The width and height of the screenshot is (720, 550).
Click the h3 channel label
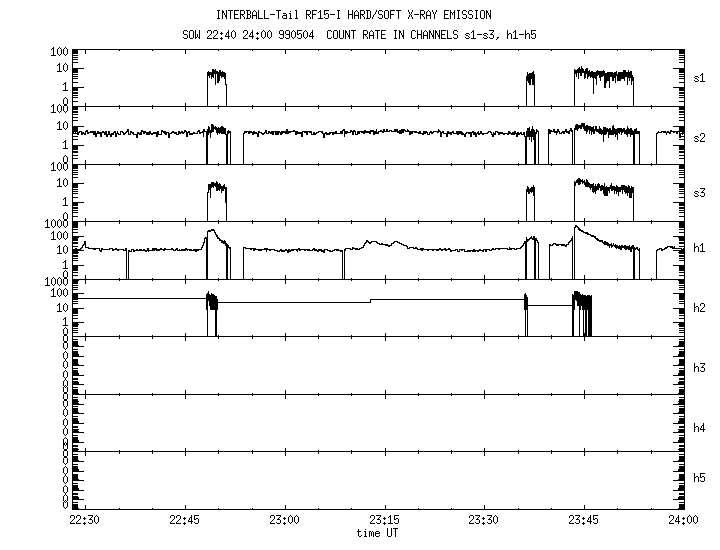point(699,367)
